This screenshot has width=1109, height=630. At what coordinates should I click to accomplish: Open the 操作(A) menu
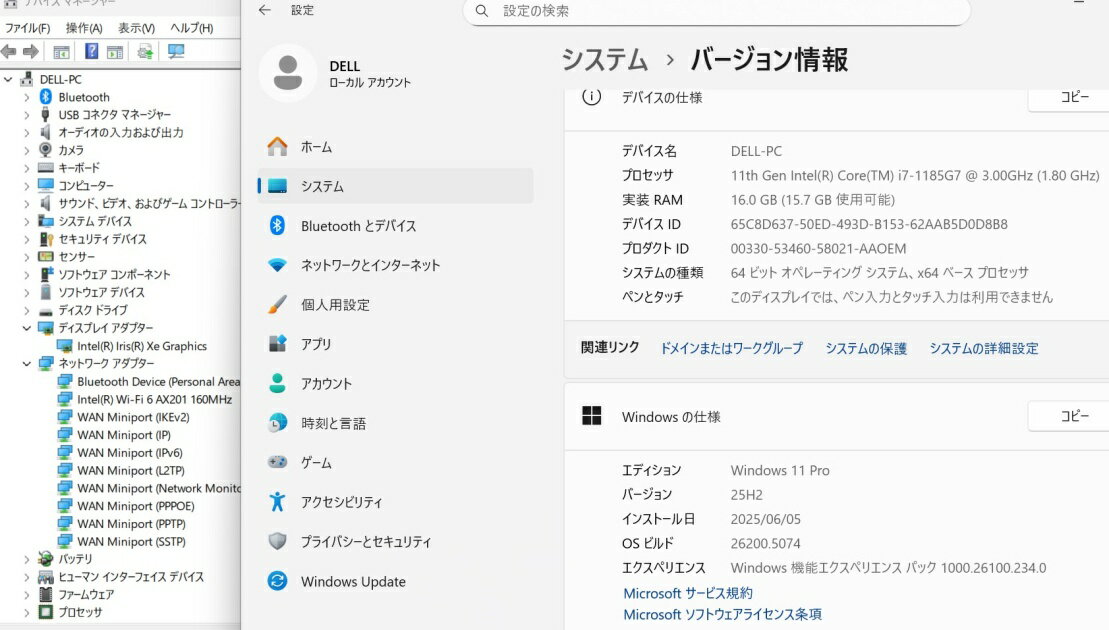(84, 28)
